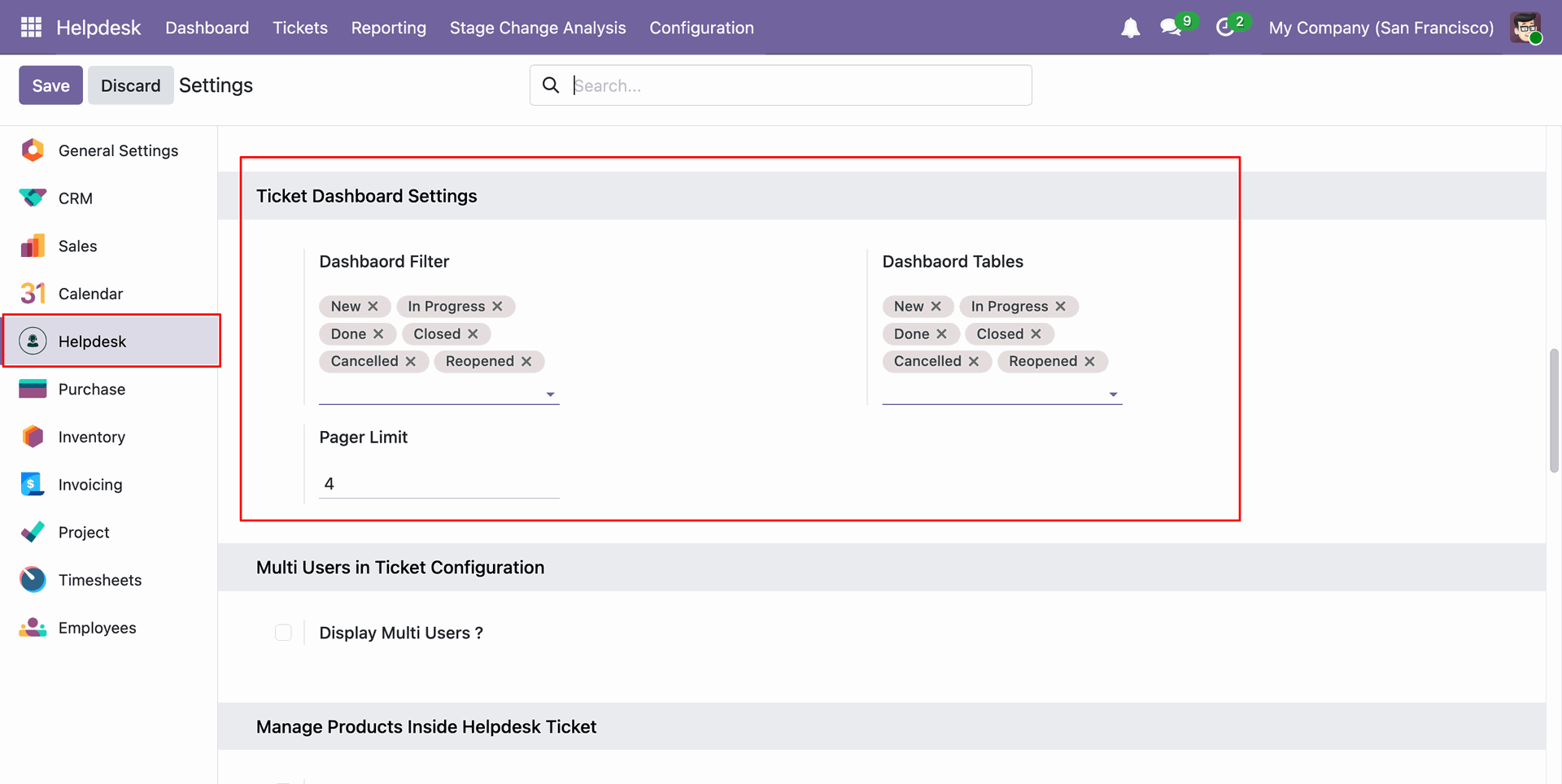Select Sales in the settings sidebar
This screenshot has height=784, width=1562.
111,246
